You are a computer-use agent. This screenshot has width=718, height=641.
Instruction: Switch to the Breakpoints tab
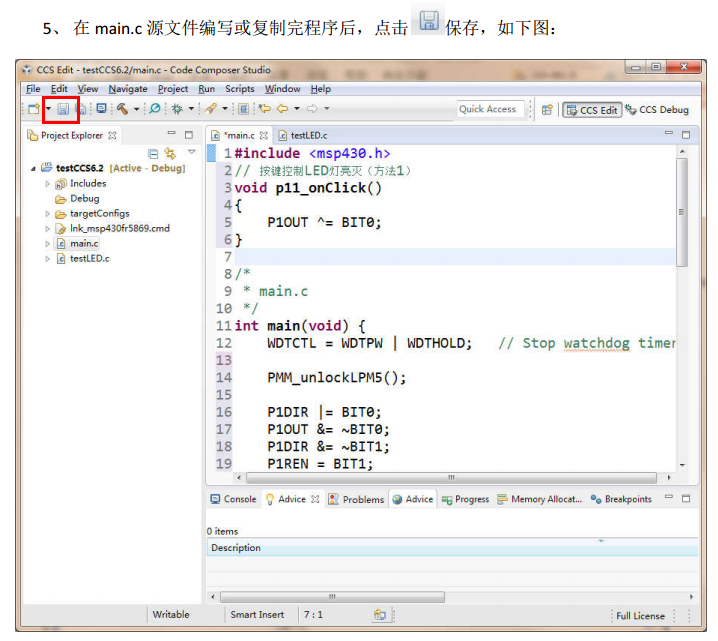tap(621, 499)
